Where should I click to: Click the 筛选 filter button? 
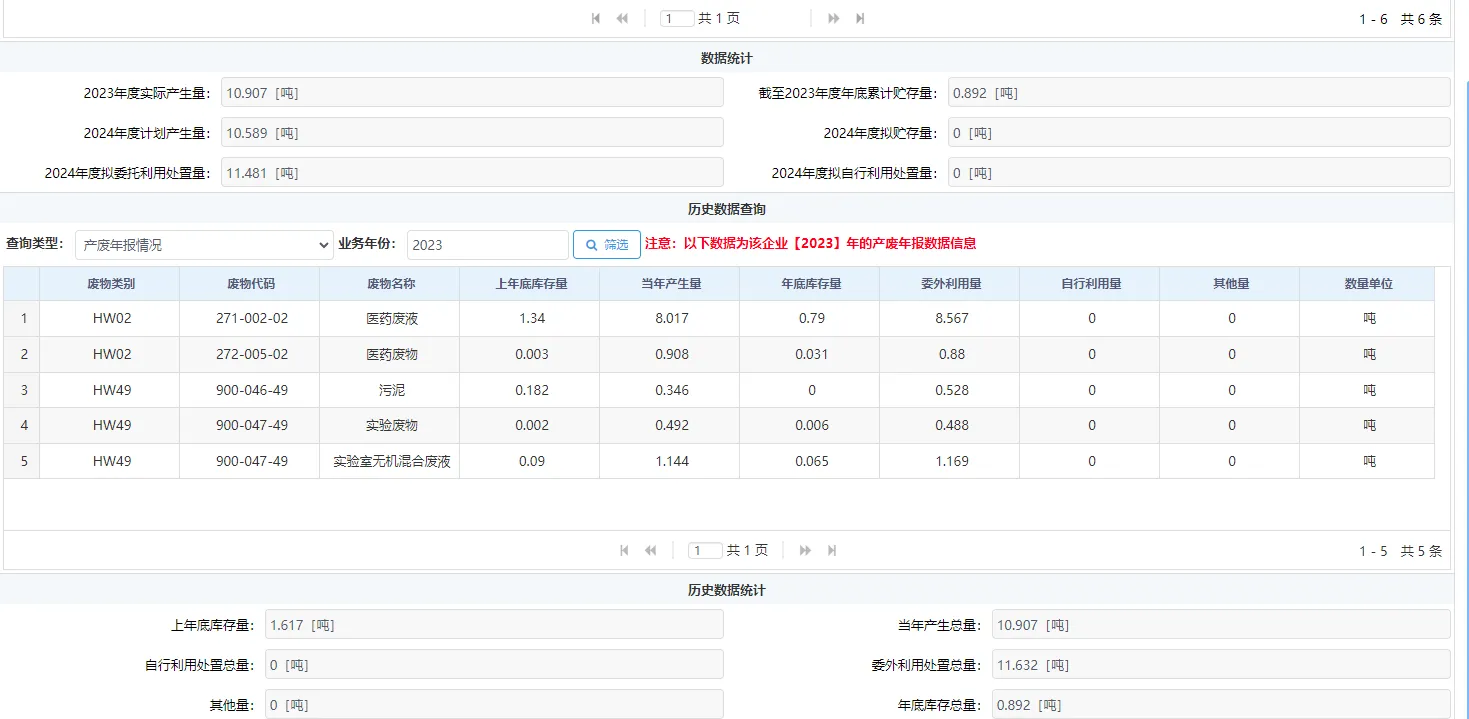(607, 244)
